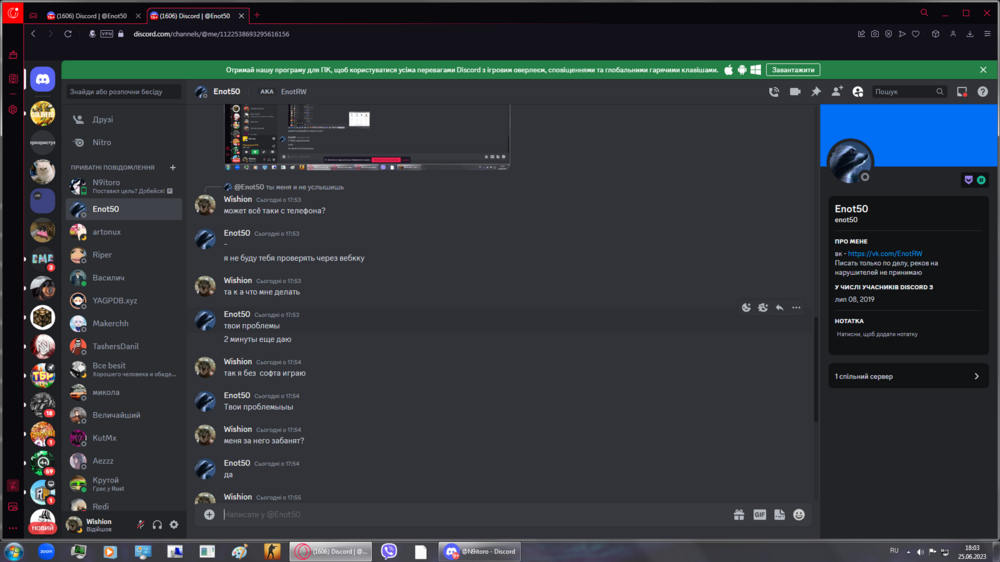1000x562 pixels.
Task: Open the микола direct message
Action: click(x=124, y=392)
